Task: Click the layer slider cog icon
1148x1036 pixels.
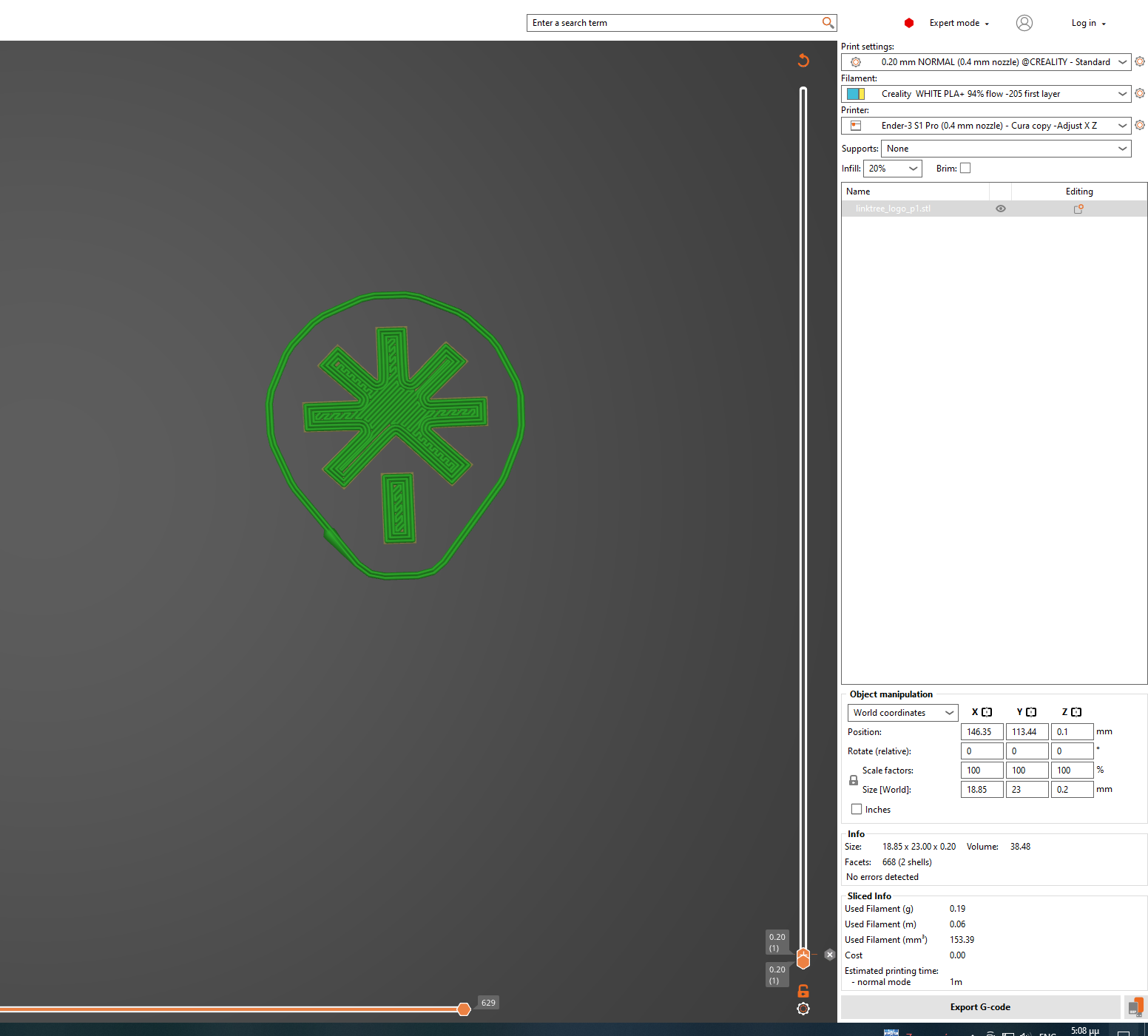Action: [x=803, y=1009]
